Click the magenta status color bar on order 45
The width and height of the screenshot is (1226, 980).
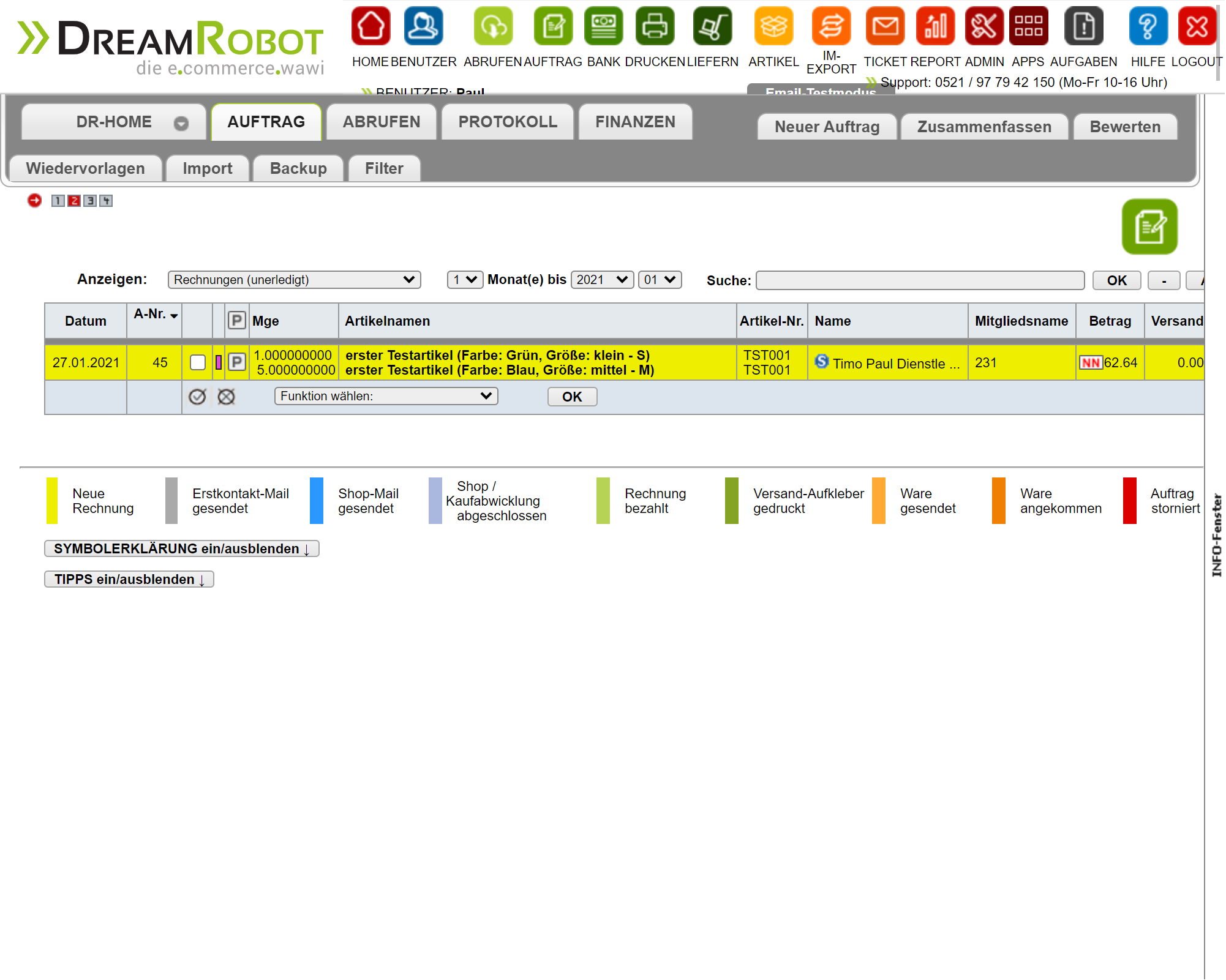coord(219,362)
